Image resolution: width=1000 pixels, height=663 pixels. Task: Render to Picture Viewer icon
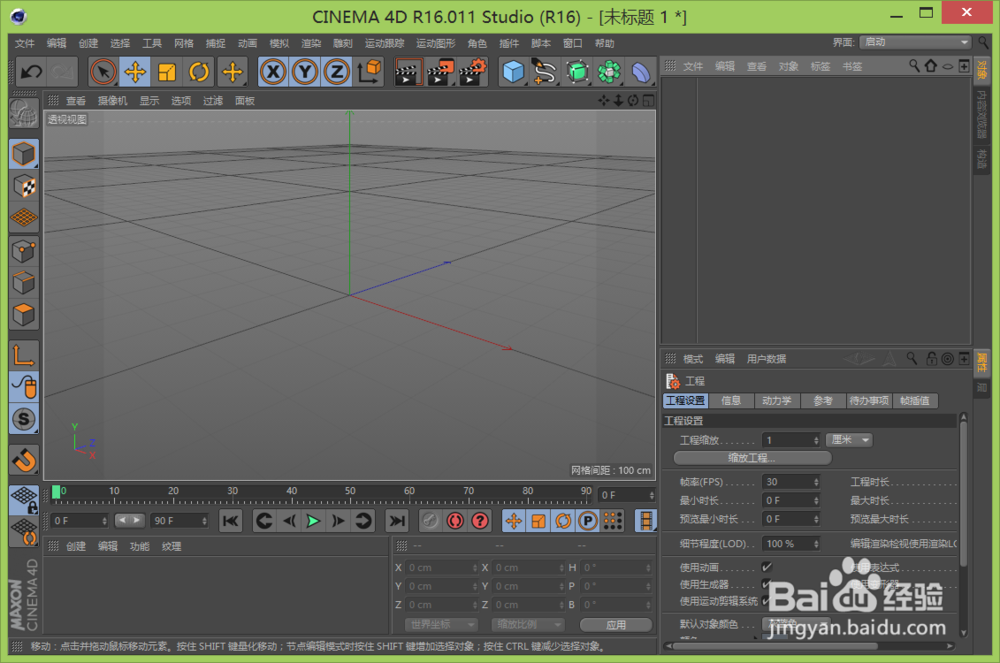pos(440,72)
